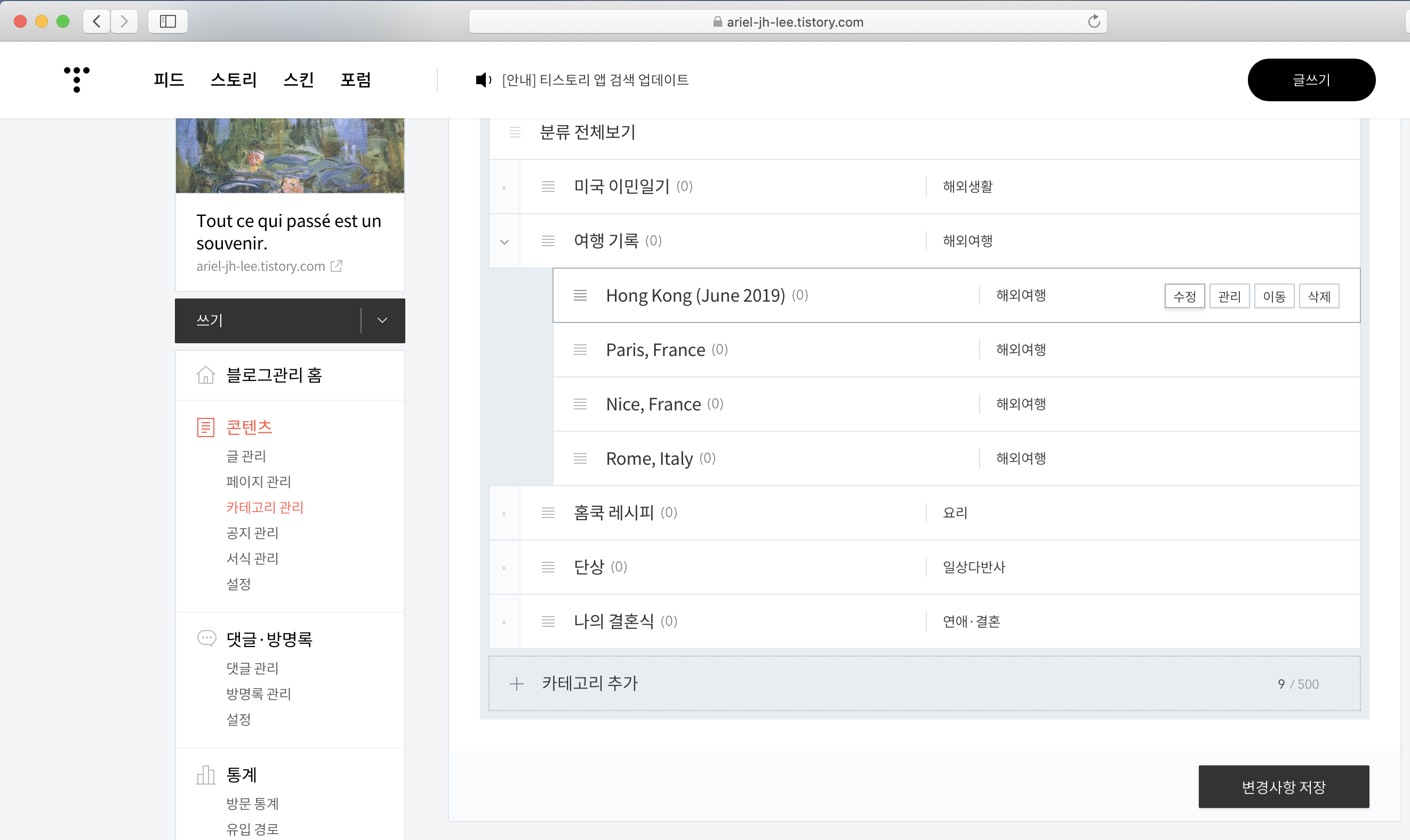This screenshot has width=1410, height=840.
Task: Click the Safari forward arrow
Action: tap(124, 21)
